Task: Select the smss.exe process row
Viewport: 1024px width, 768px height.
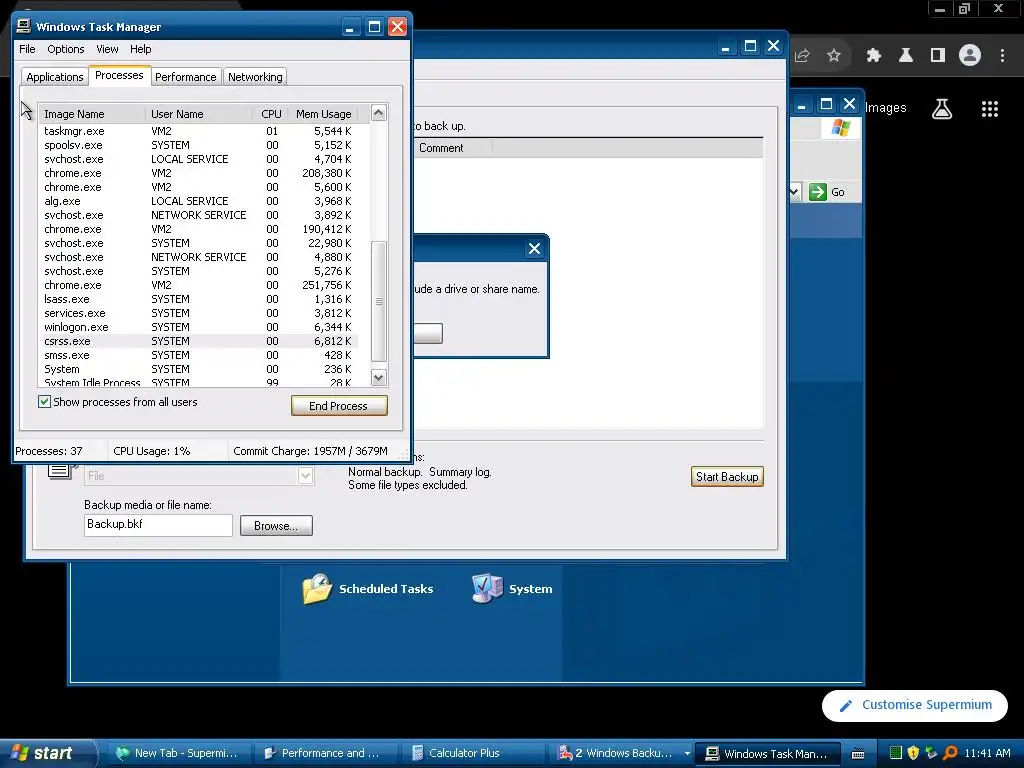Action: pyautogui.click(x=199, y=355)
